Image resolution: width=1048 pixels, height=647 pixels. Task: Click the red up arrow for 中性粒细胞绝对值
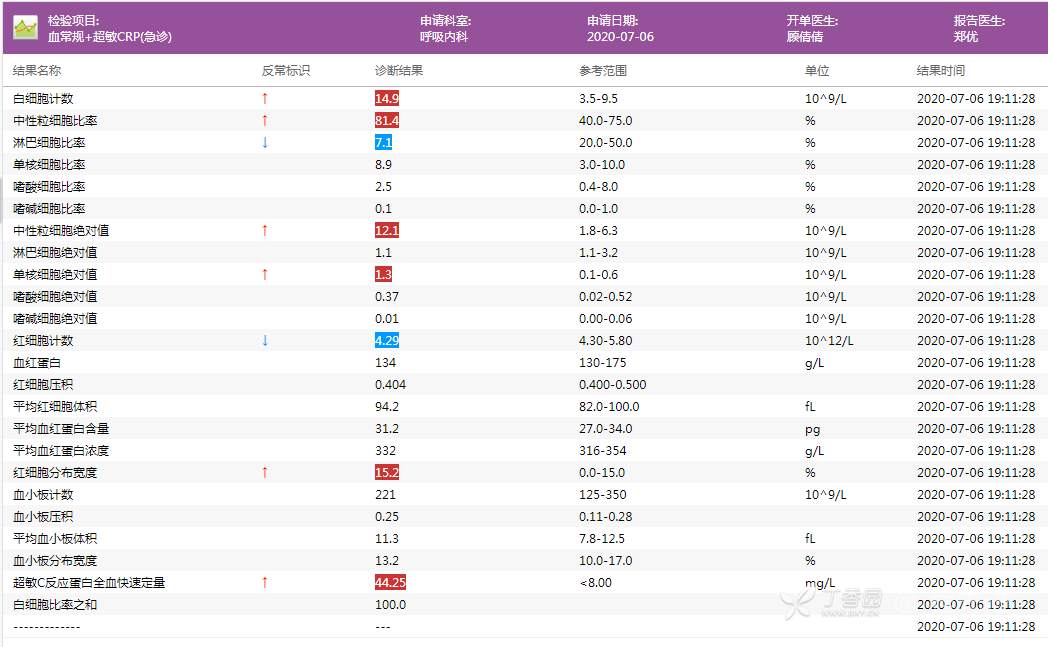[265, 230]
